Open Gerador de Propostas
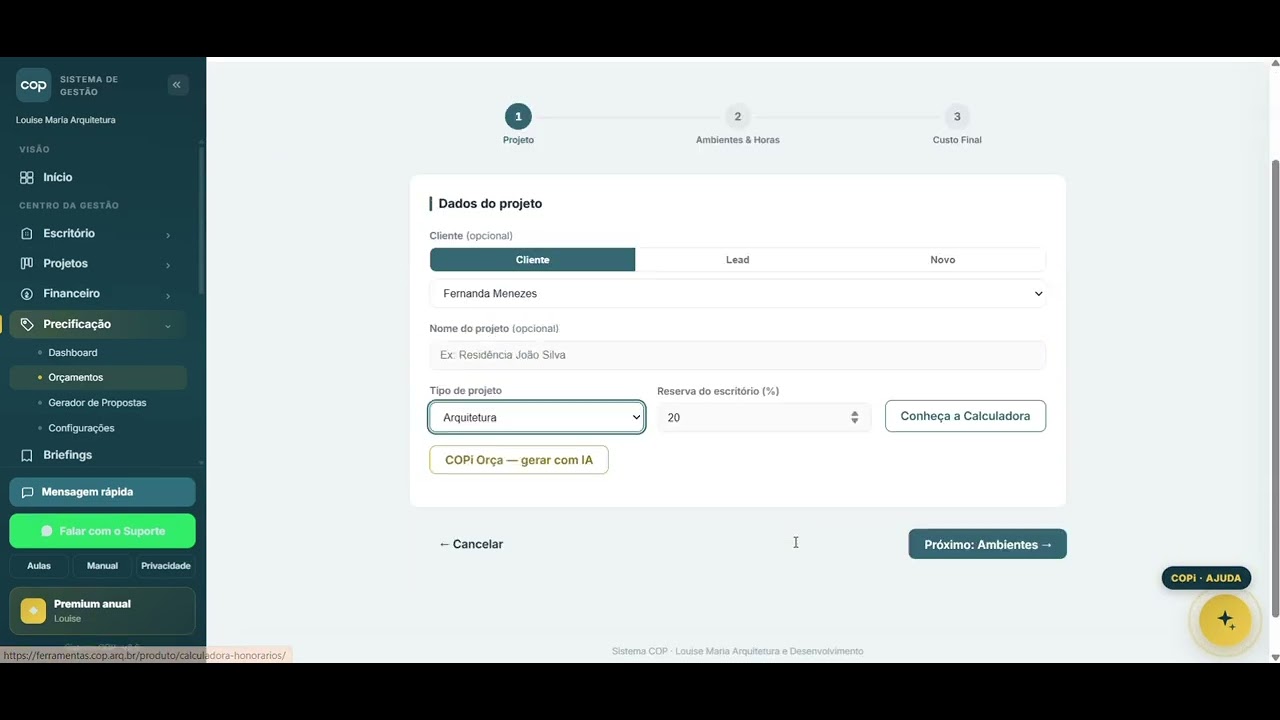The height and width of the screenshot is (720, 1280). click(x=97, y=403)
